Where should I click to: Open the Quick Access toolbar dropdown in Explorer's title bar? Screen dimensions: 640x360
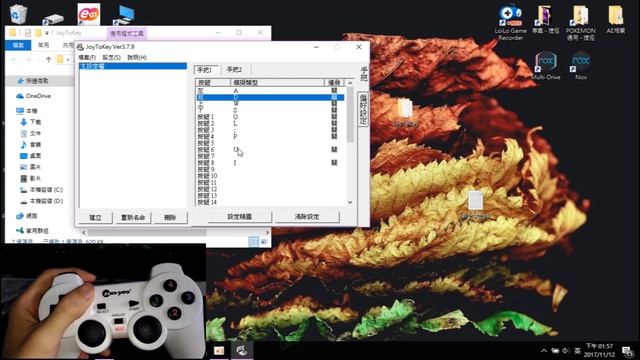47,33
